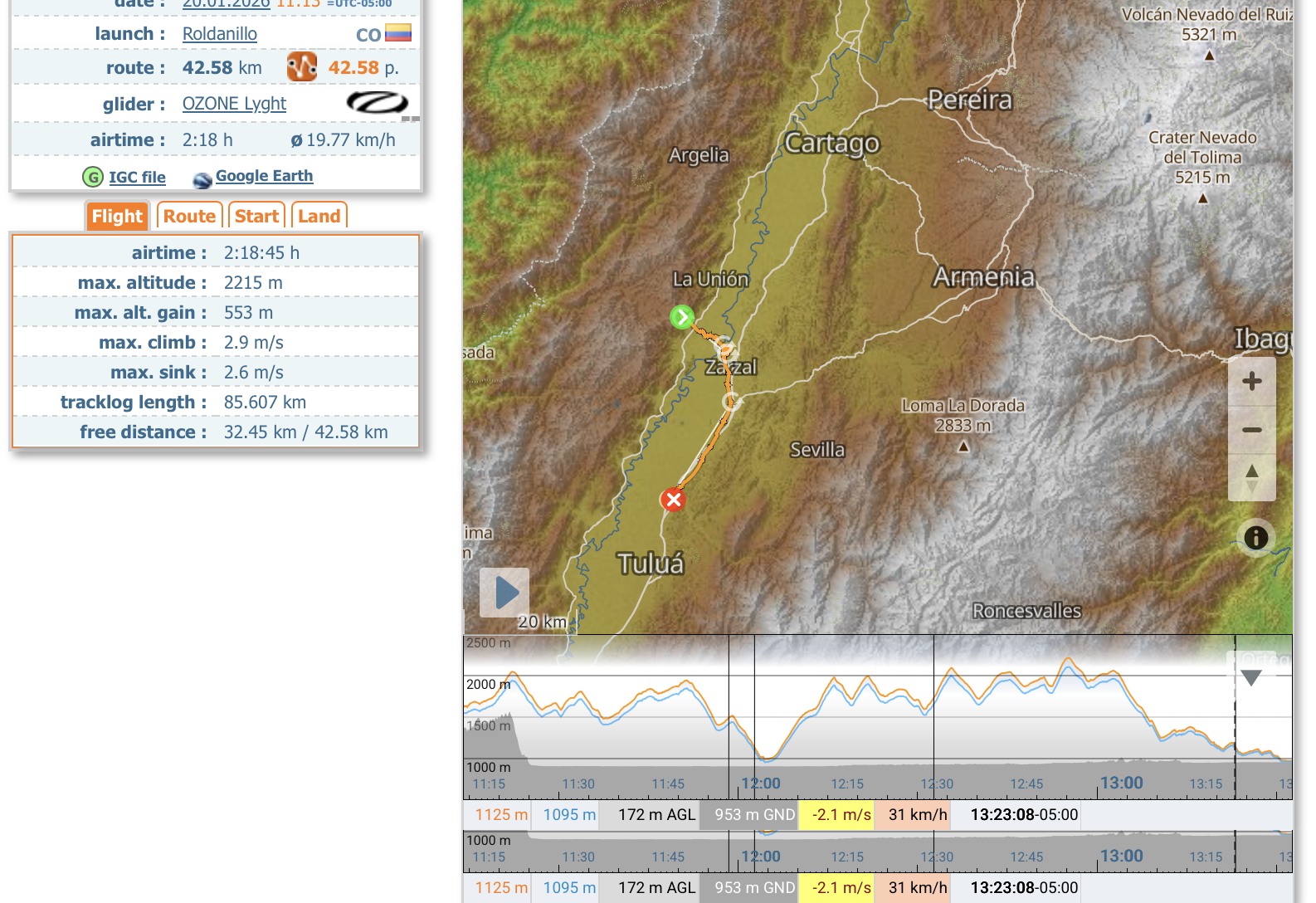Collapse the altitude chart with triangle

(1251, 678)
